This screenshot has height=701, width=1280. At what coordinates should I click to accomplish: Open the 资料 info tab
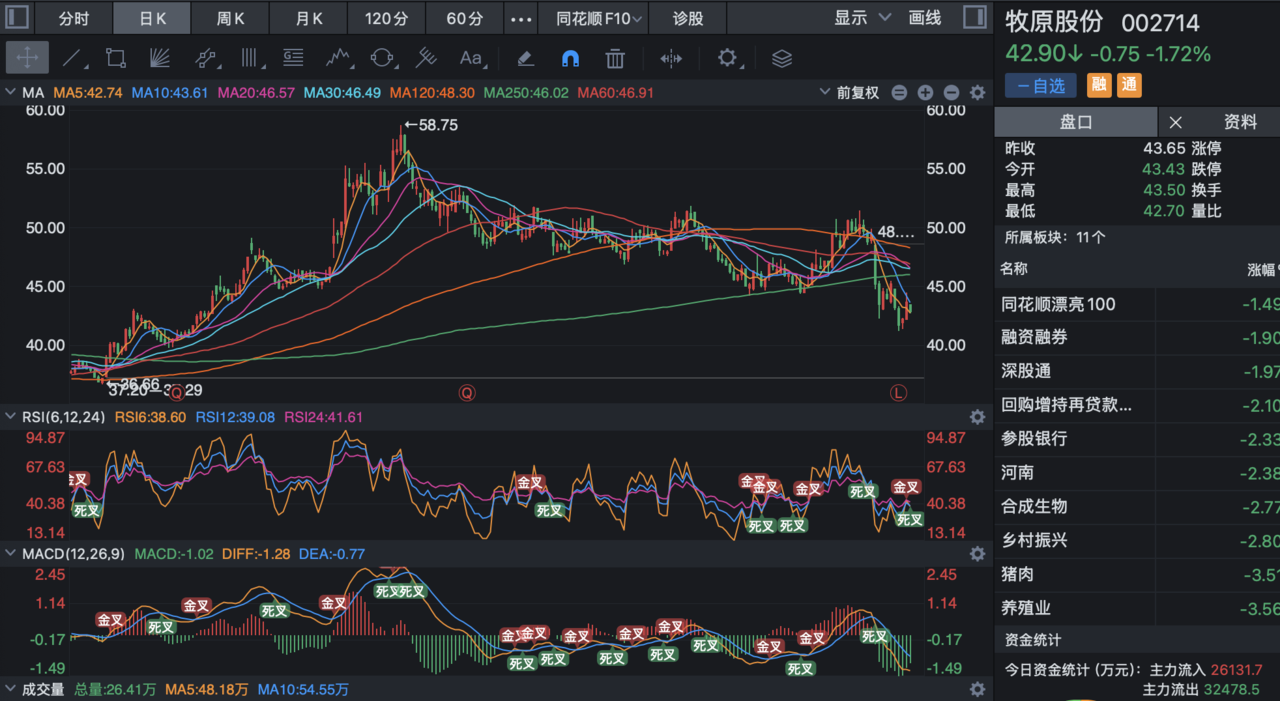[1240, 122]
